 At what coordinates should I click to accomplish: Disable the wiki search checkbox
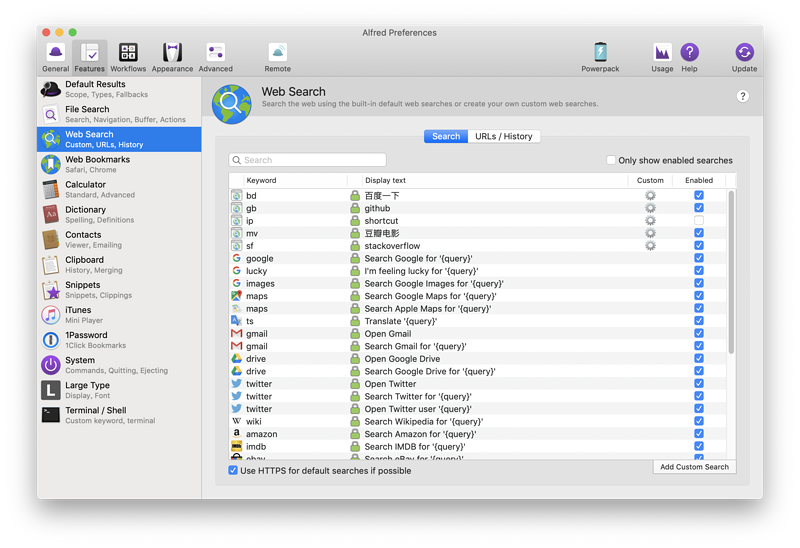click(x=699, y=421)
